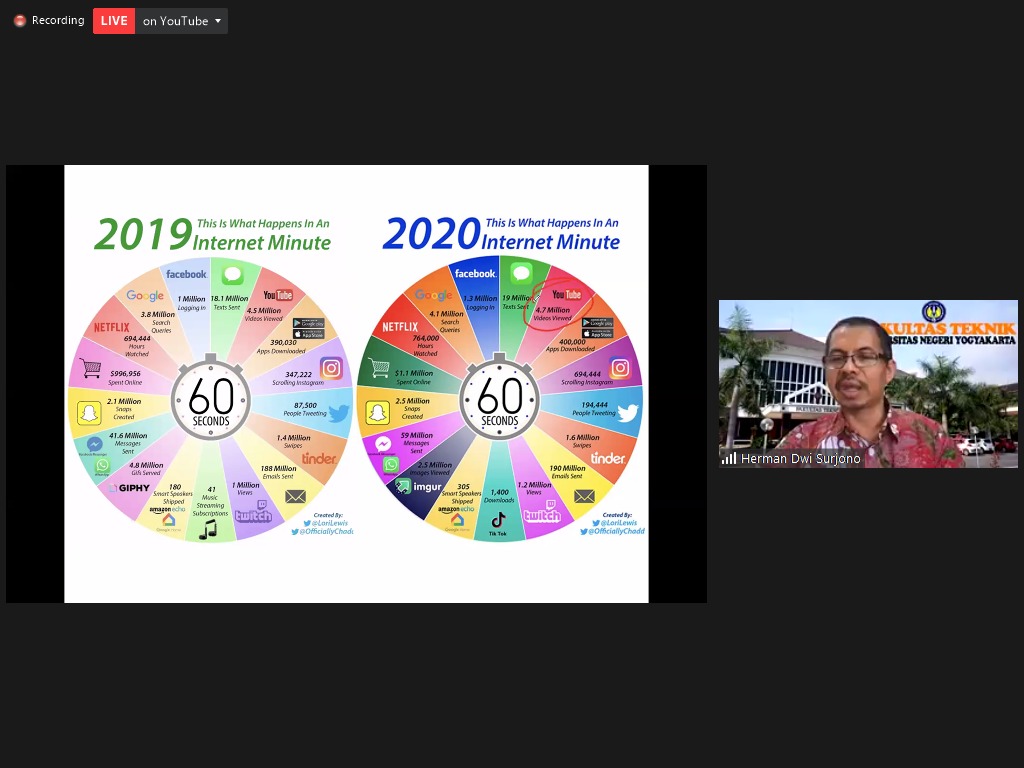The image size is (1024, 768).
Task: Click the Netflix logo in the 2019 chart
Action: (x=112, y=327)
